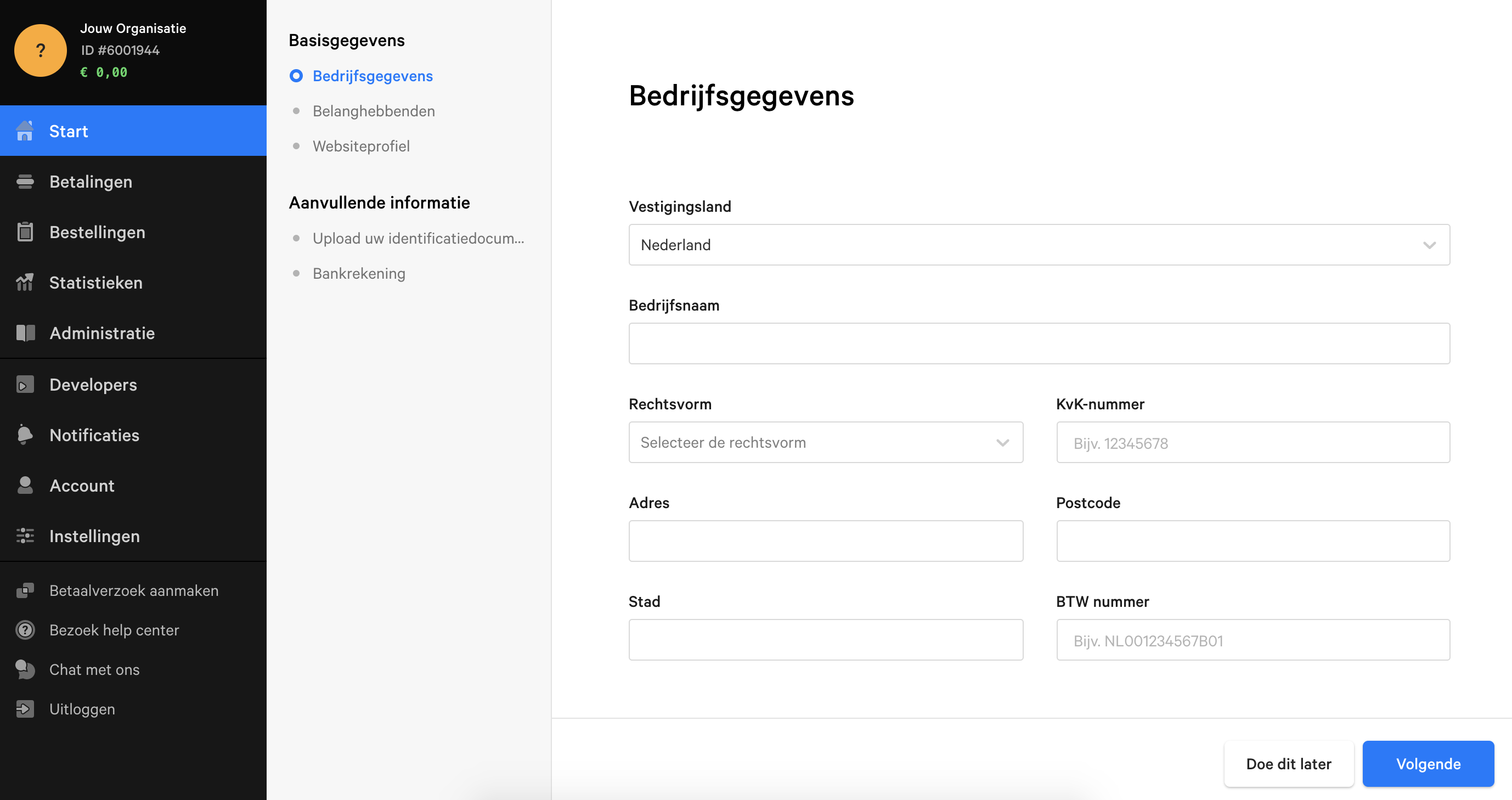Click the ID #6001944 text
Screen dimensions: 1512x800
pyautogui.click(x=120, y=50)
